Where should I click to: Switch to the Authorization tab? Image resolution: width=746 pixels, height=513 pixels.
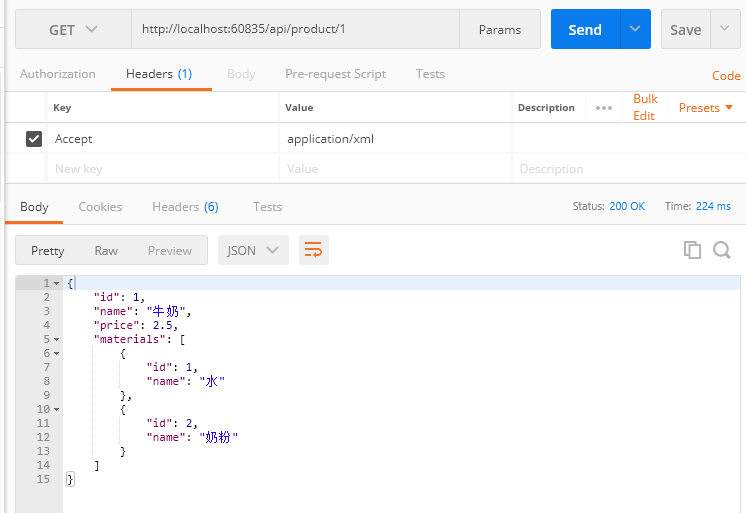(58, 74)
